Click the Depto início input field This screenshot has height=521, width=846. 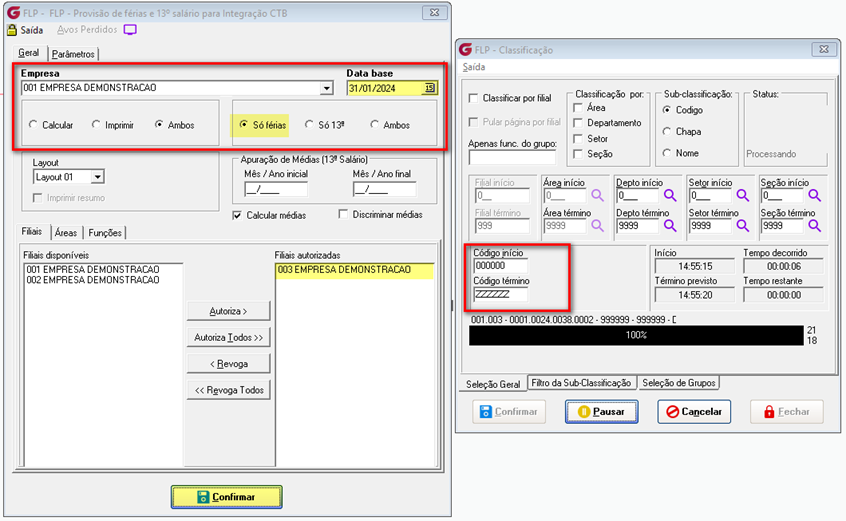click(x=639, y=195)
